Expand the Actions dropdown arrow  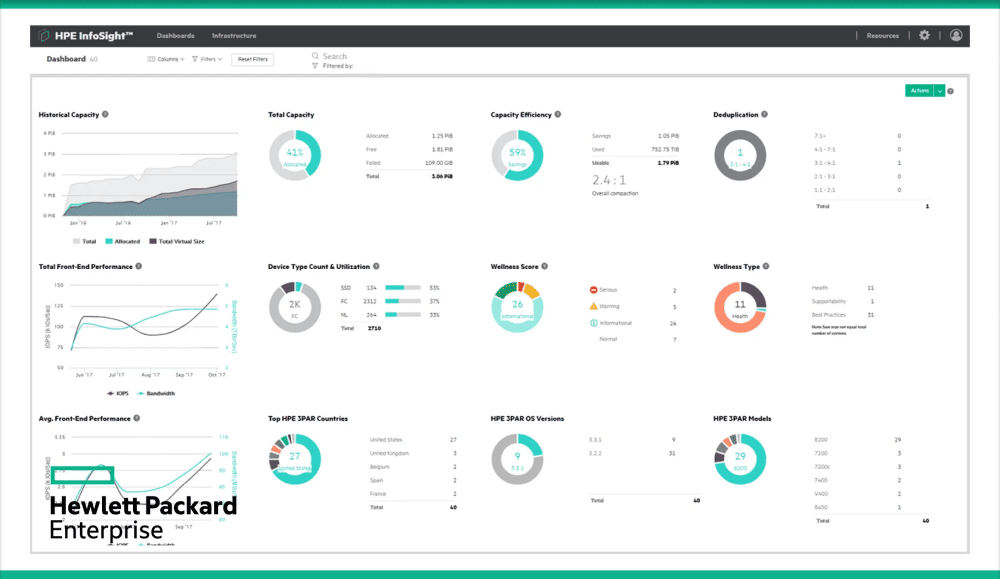[x=939, y=91]
